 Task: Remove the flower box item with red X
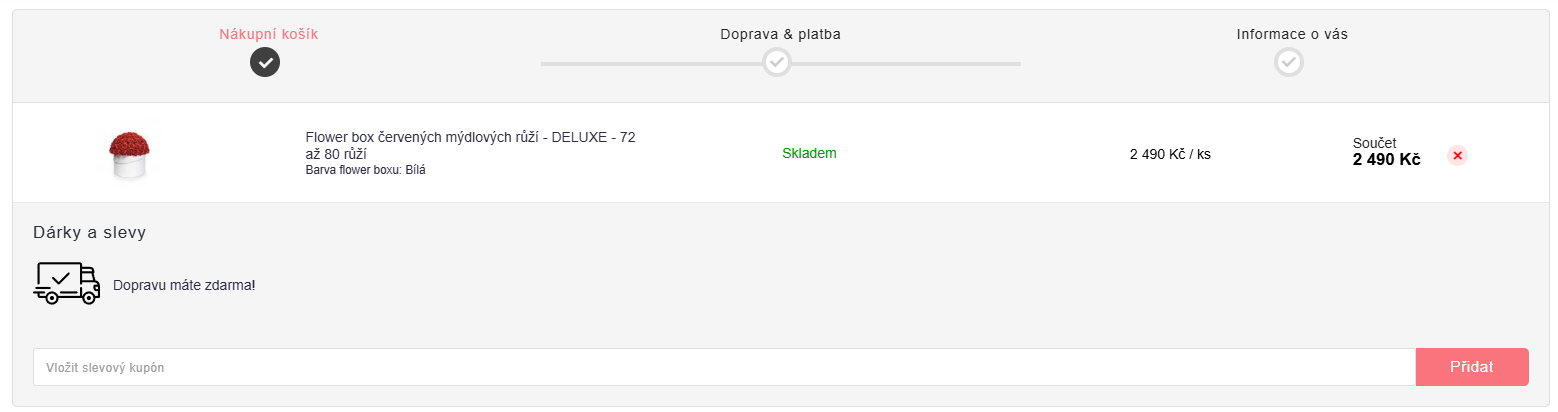(x=1458, y=155)
